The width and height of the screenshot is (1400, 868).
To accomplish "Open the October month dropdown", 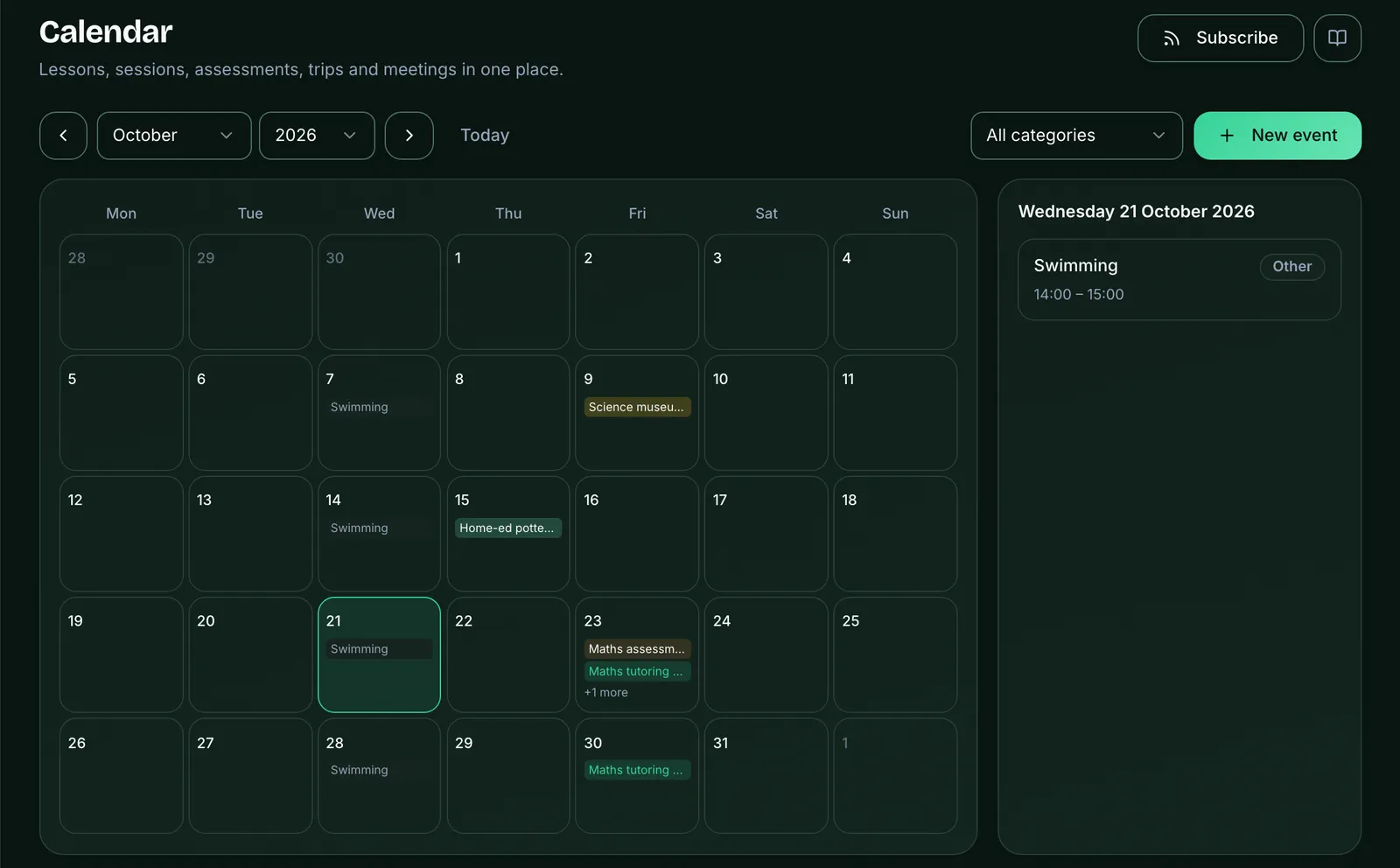I will (174, 136).
